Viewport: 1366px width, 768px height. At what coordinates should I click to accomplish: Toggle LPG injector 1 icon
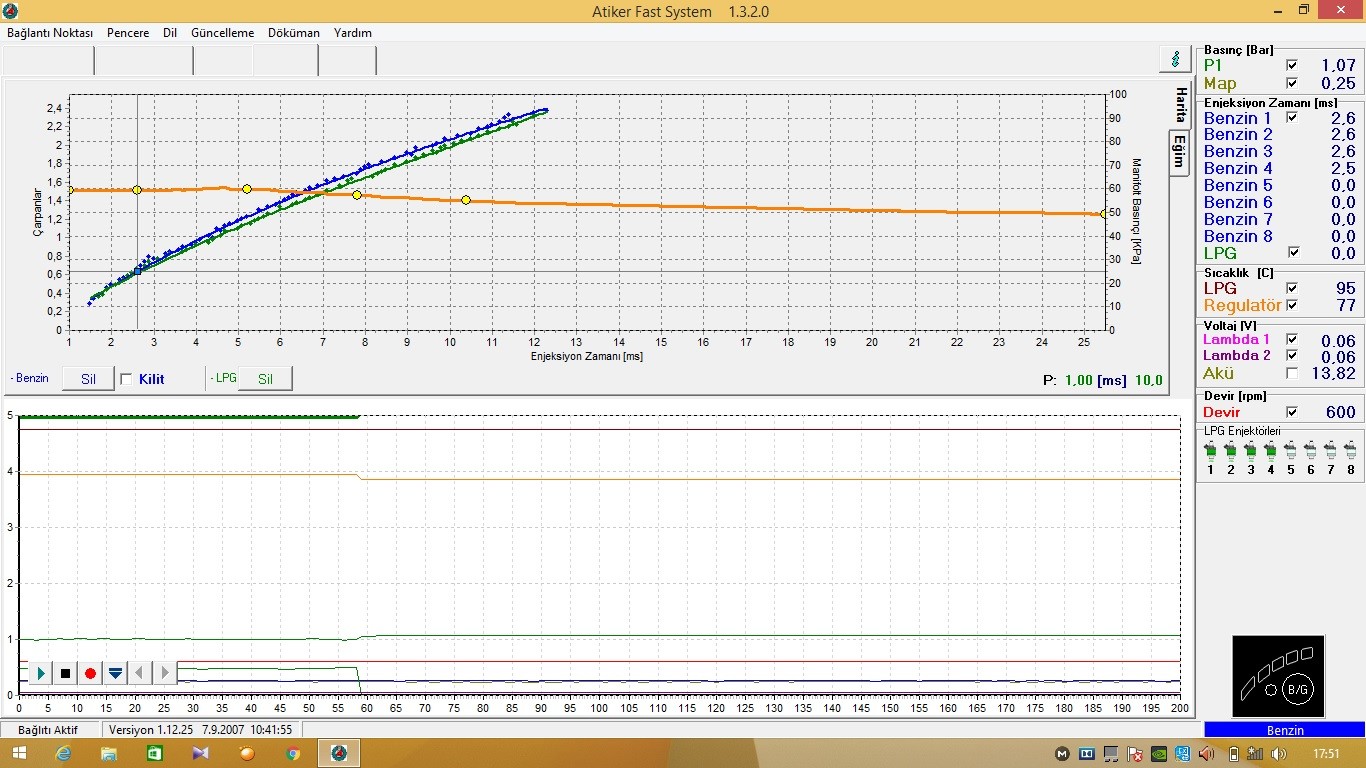[1210, 451]
